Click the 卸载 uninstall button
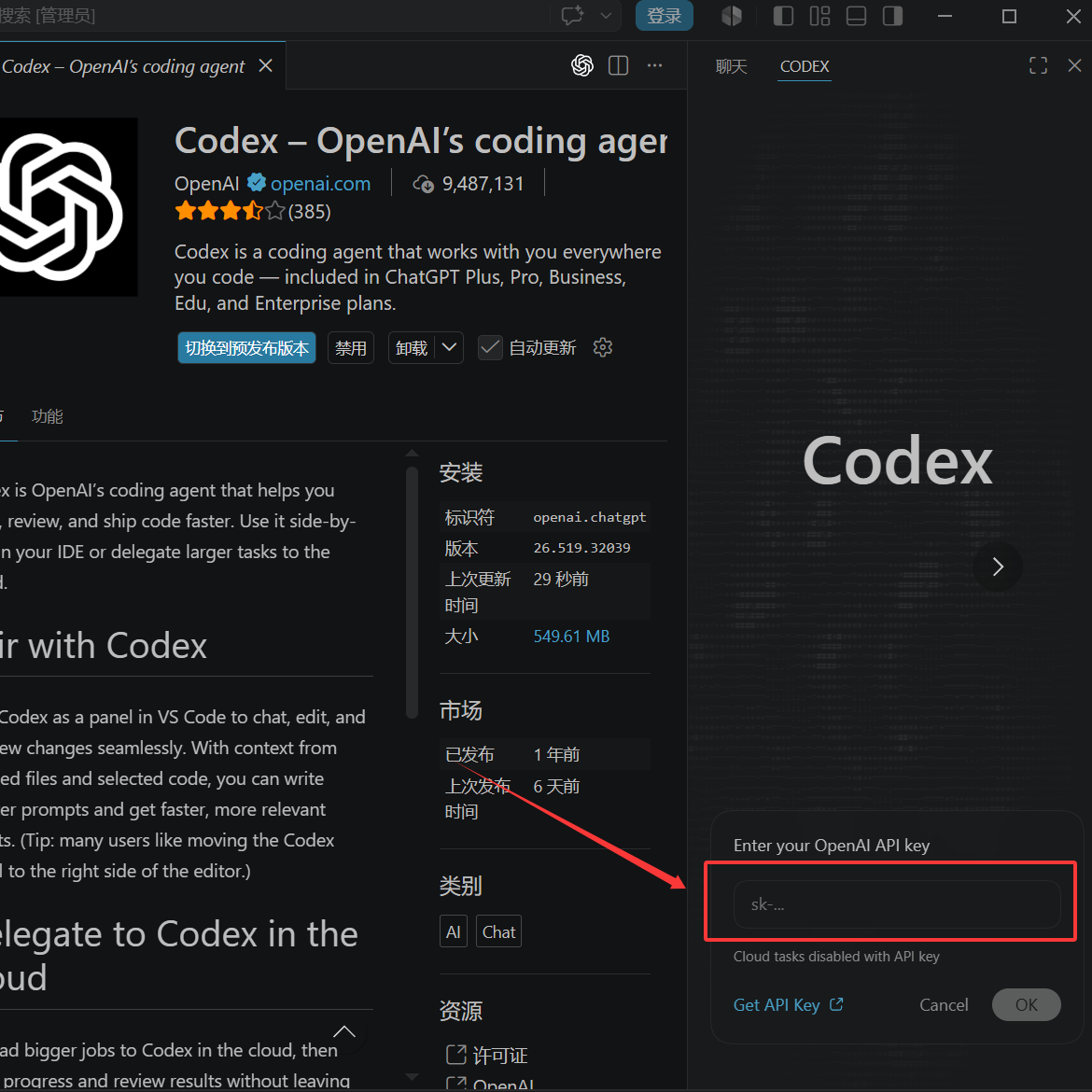1092x1092 pixels. click(412, 347)
